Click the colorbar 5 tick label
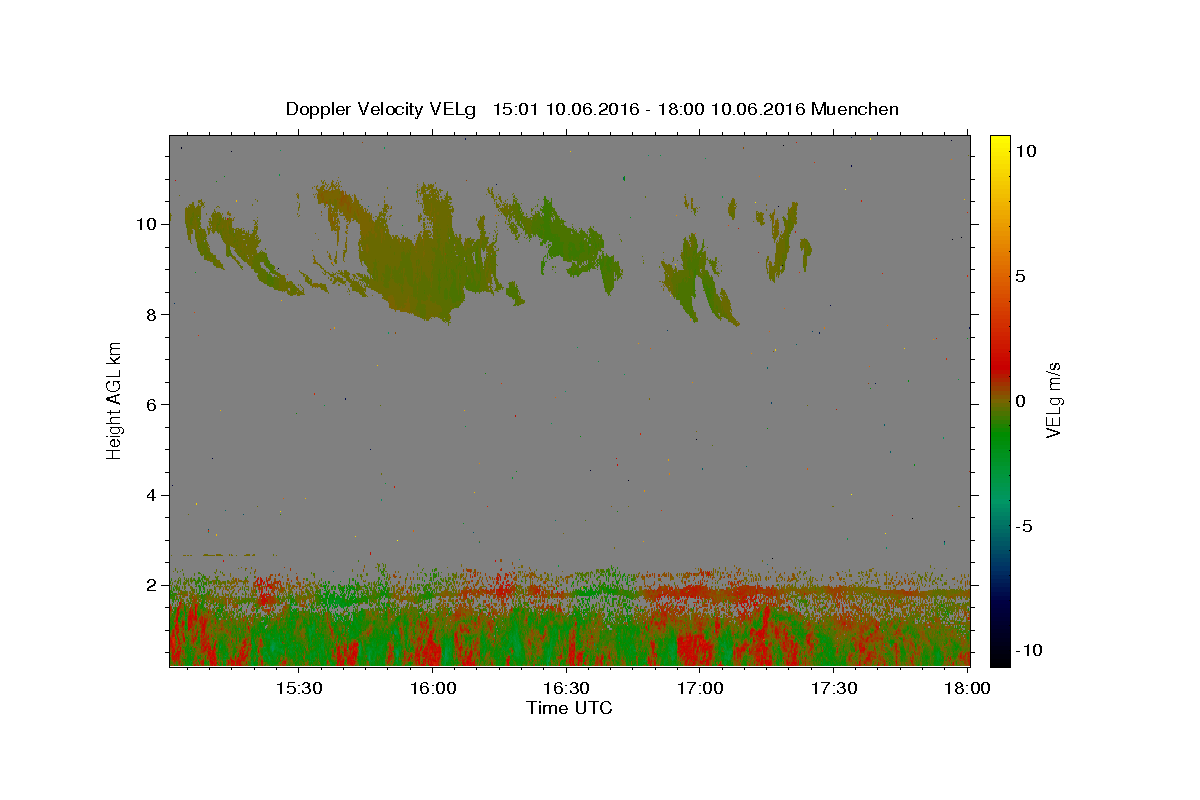 [x=1021, y=276]
